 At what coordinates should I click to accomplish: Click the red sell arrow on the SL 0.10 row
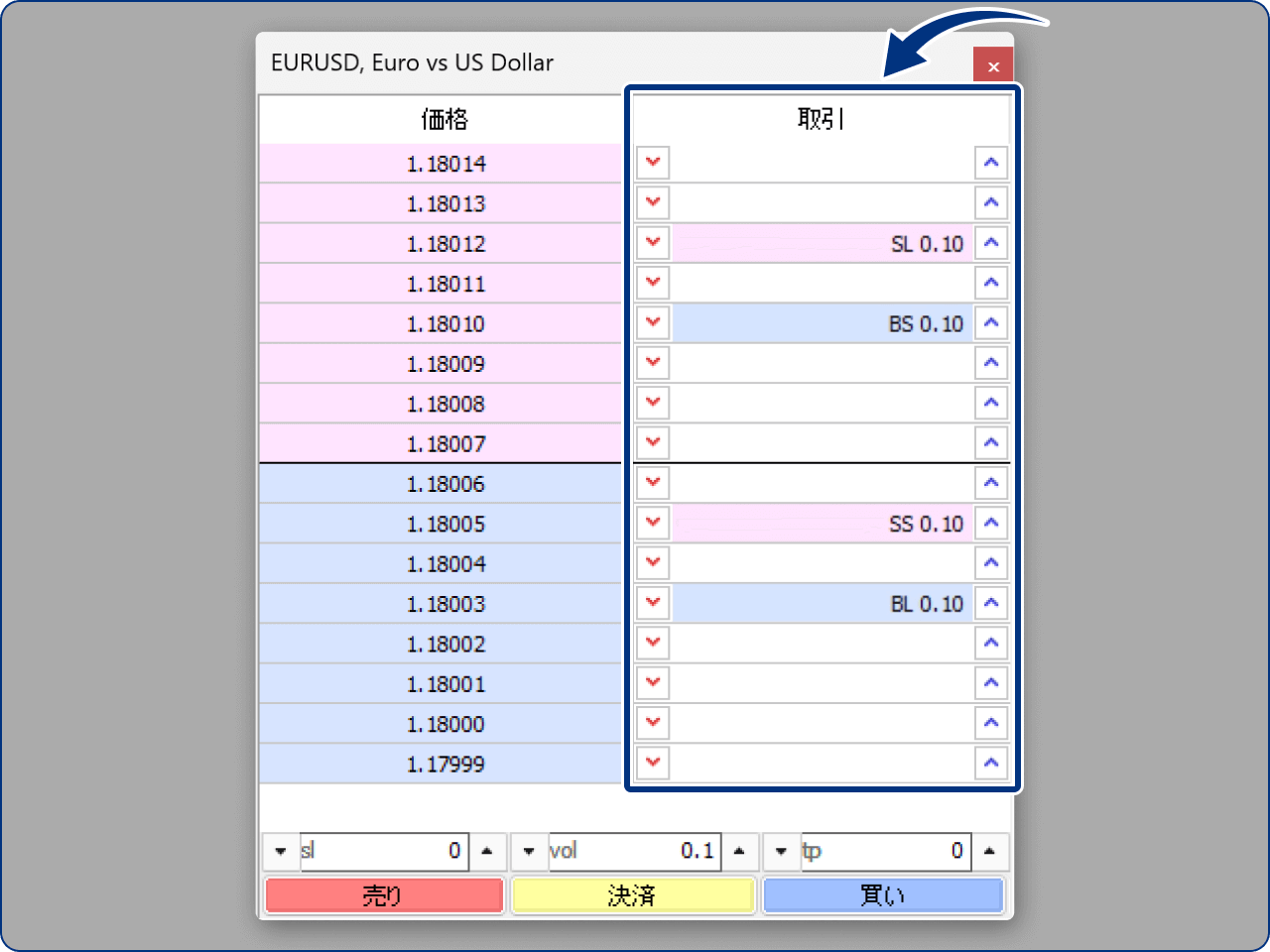pyautogui.click(x=653, y=243)
